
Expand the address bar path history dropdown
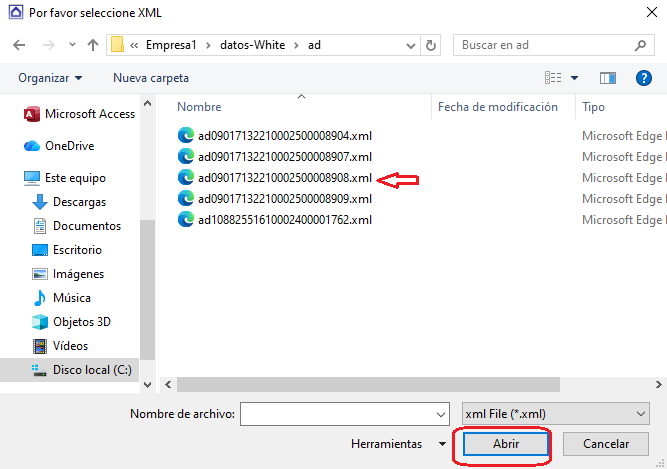(x=407, y=45)
